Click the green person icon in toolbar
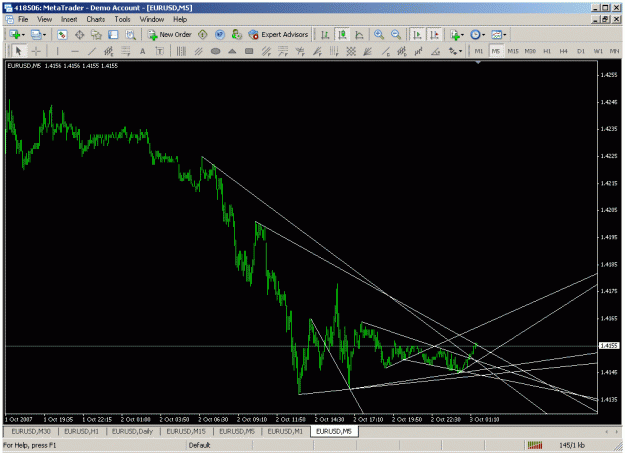625x453 pixels. [x=237, y=35]
